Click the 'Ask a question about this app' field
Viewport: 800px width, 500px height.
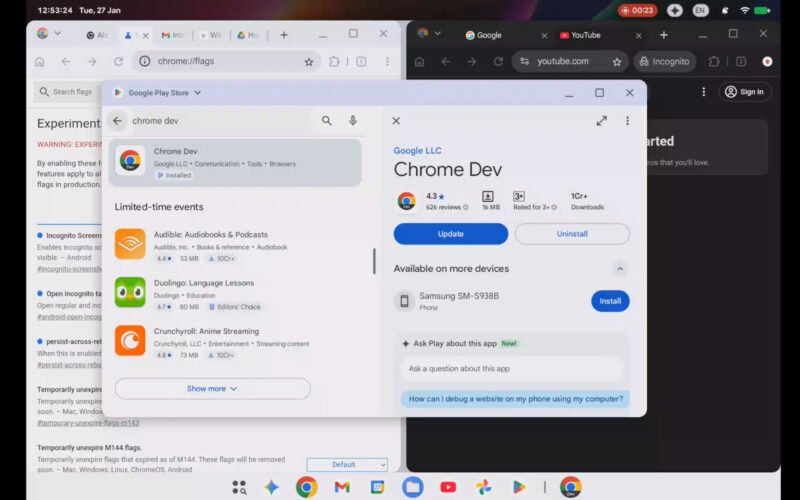coord(512,369)
